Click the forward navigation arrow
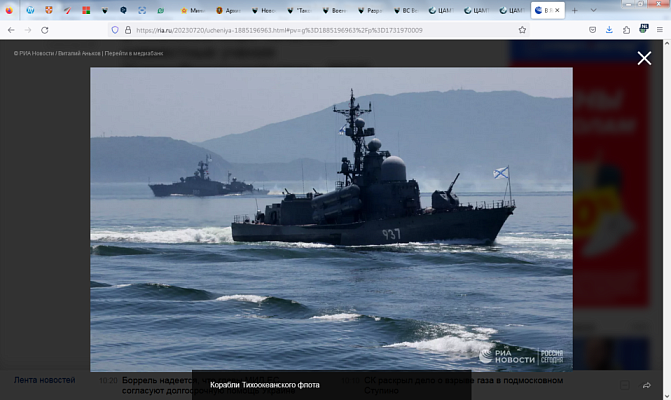This screenshot has height=400, width=671. click(28, 30)
